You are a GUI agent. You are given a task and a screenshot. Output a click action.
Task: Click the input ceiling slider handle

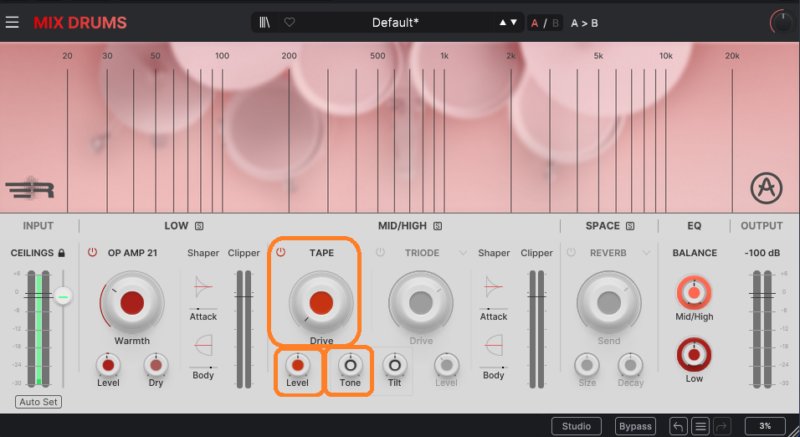coord(63,296)
